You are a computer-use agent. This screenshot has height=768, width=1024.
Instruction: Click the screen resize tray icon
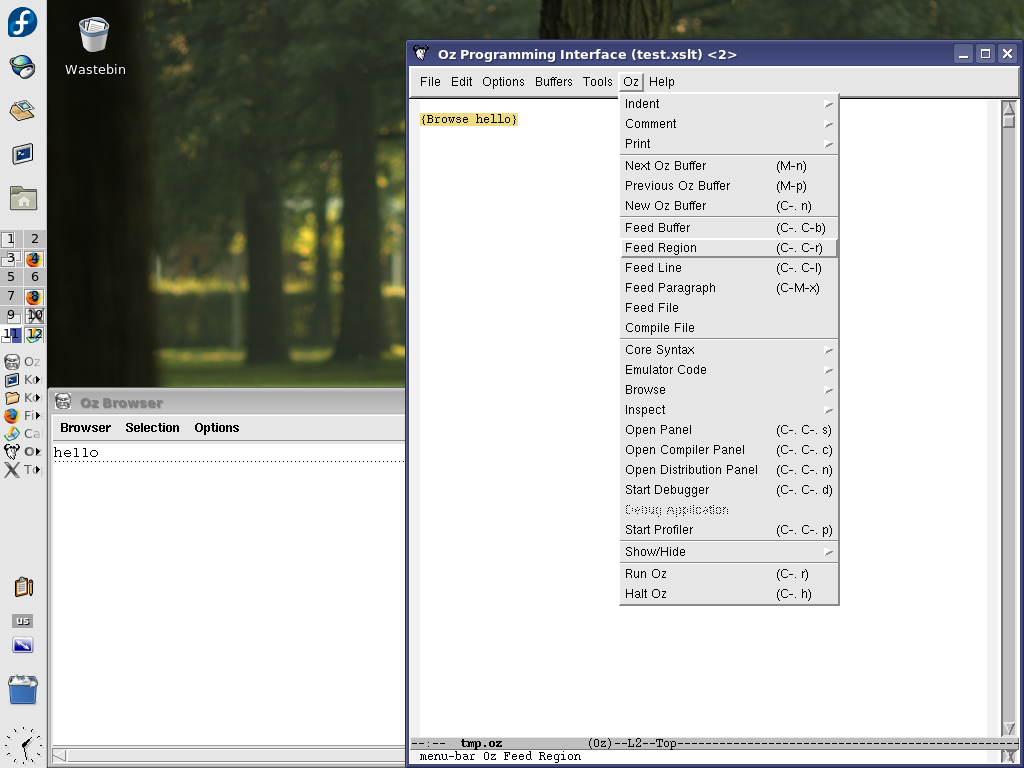tap(22, 646)
